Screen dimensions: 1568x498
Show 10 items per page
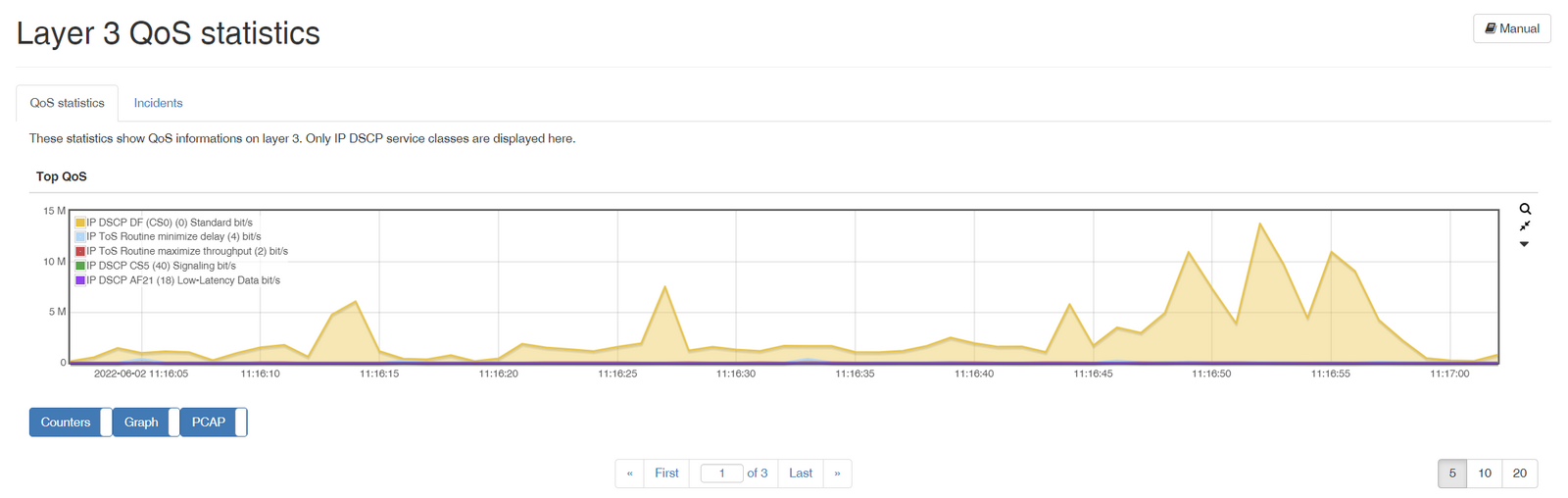click(x=1485, y=473)
